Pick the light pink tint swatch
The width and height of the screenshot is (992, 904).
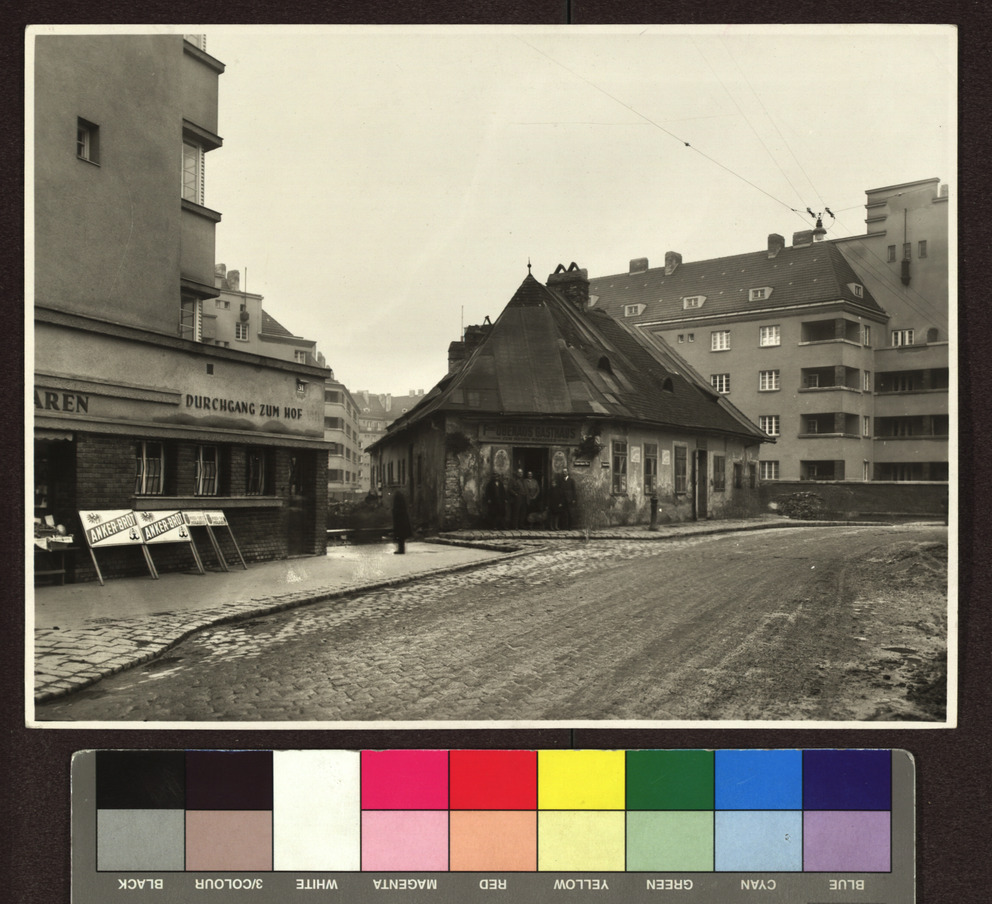[x=405, y=841]
